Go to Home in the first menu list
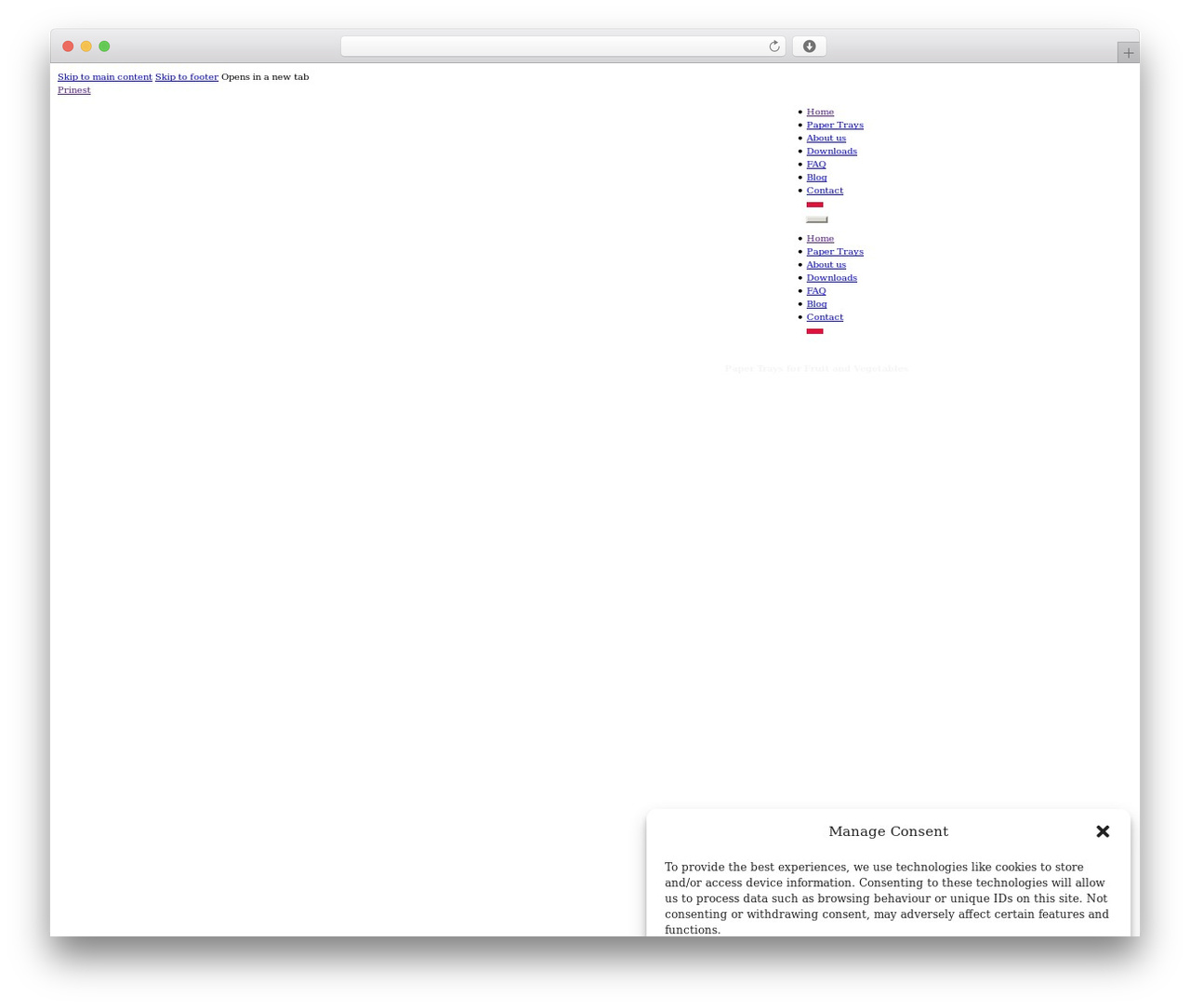 (820, 113)
